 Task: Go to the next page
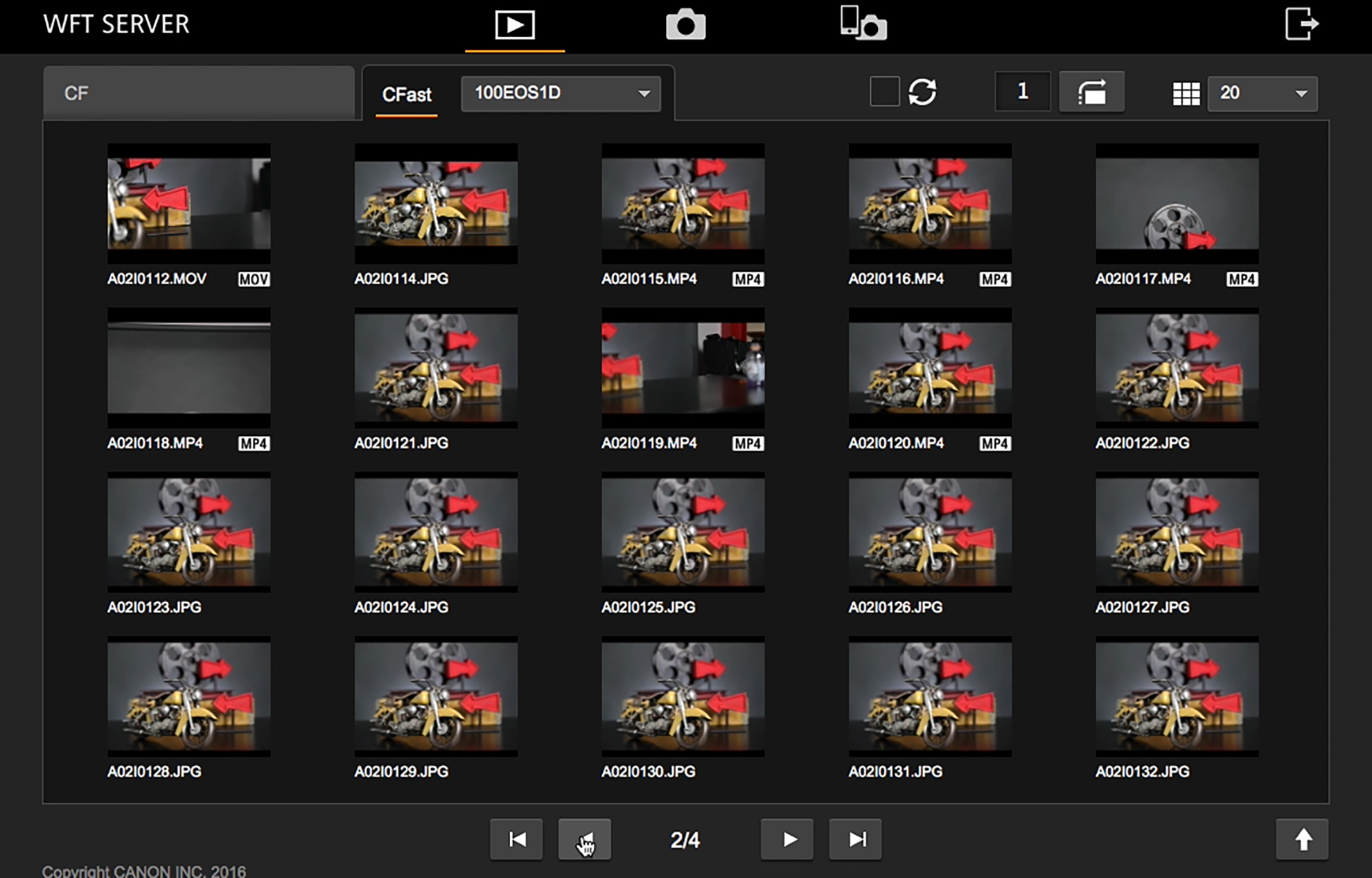pyautogui.click(x=787, y=839)
